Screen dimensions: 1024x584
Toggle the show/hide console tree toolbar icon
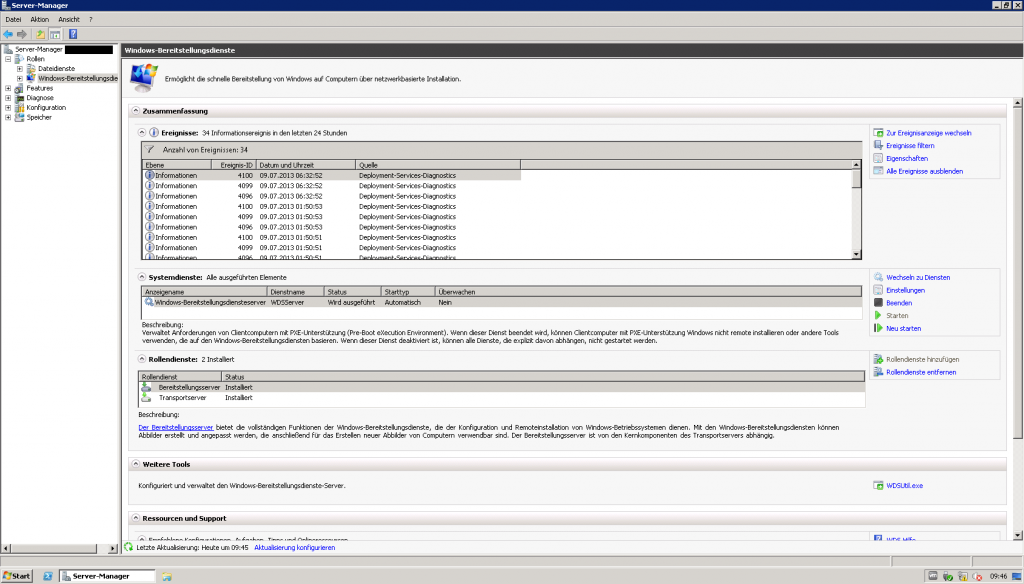point(55,34)
